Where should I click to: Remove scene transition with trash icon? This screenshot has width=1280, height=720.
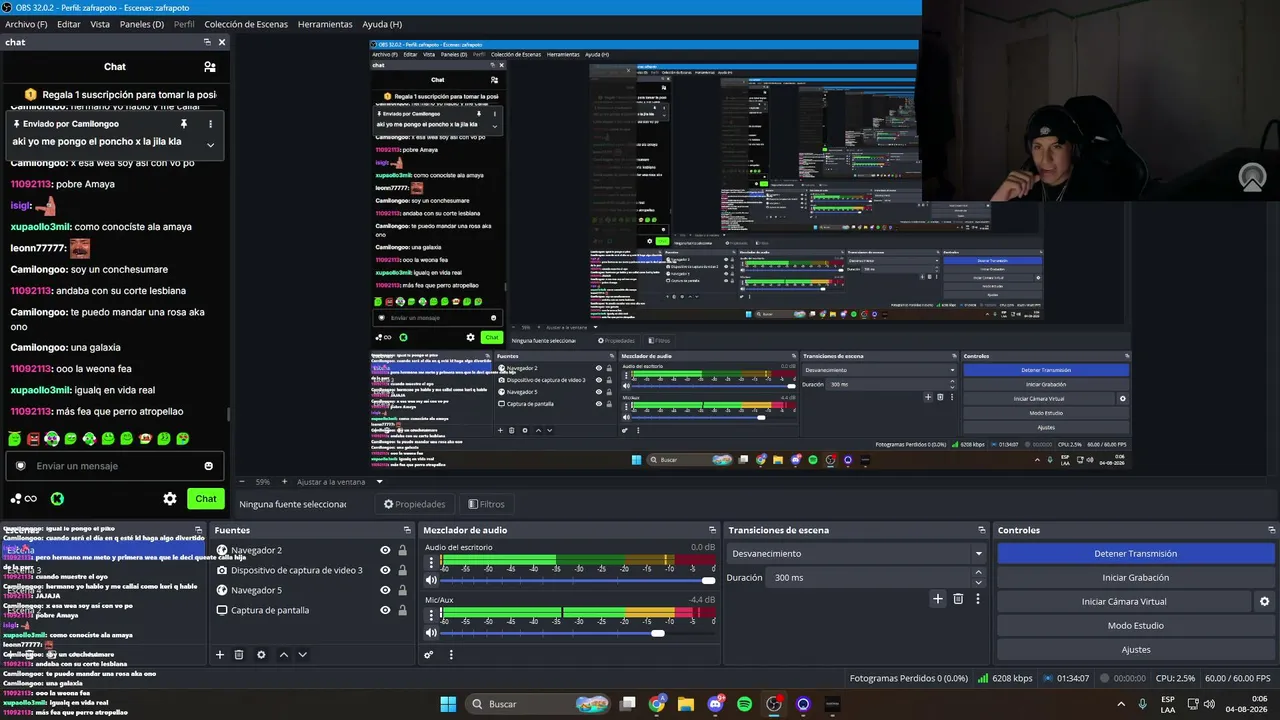coord(958,599)
